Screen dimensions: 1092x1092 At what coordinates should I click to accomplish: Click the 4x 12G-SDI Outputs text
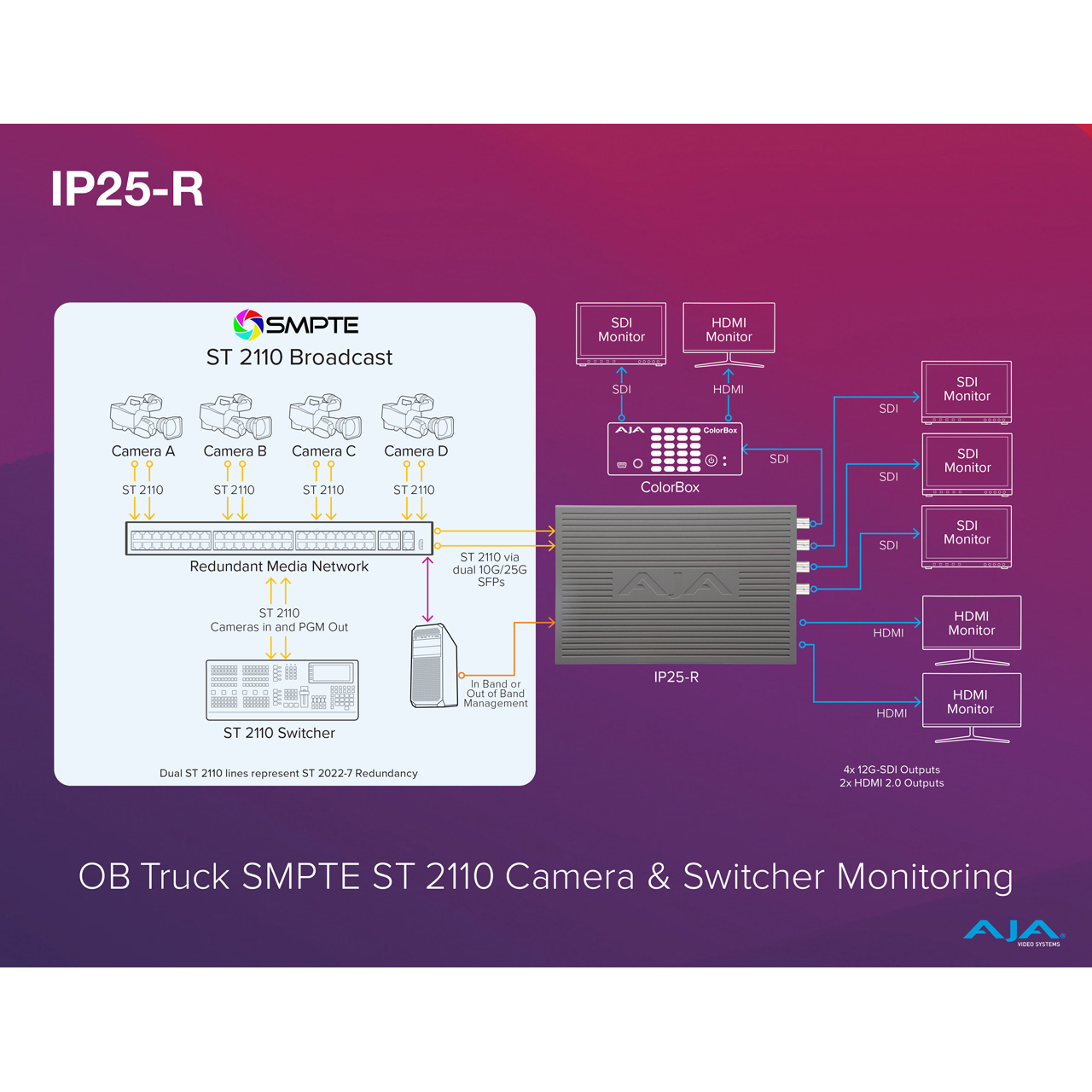coord(892,770)
